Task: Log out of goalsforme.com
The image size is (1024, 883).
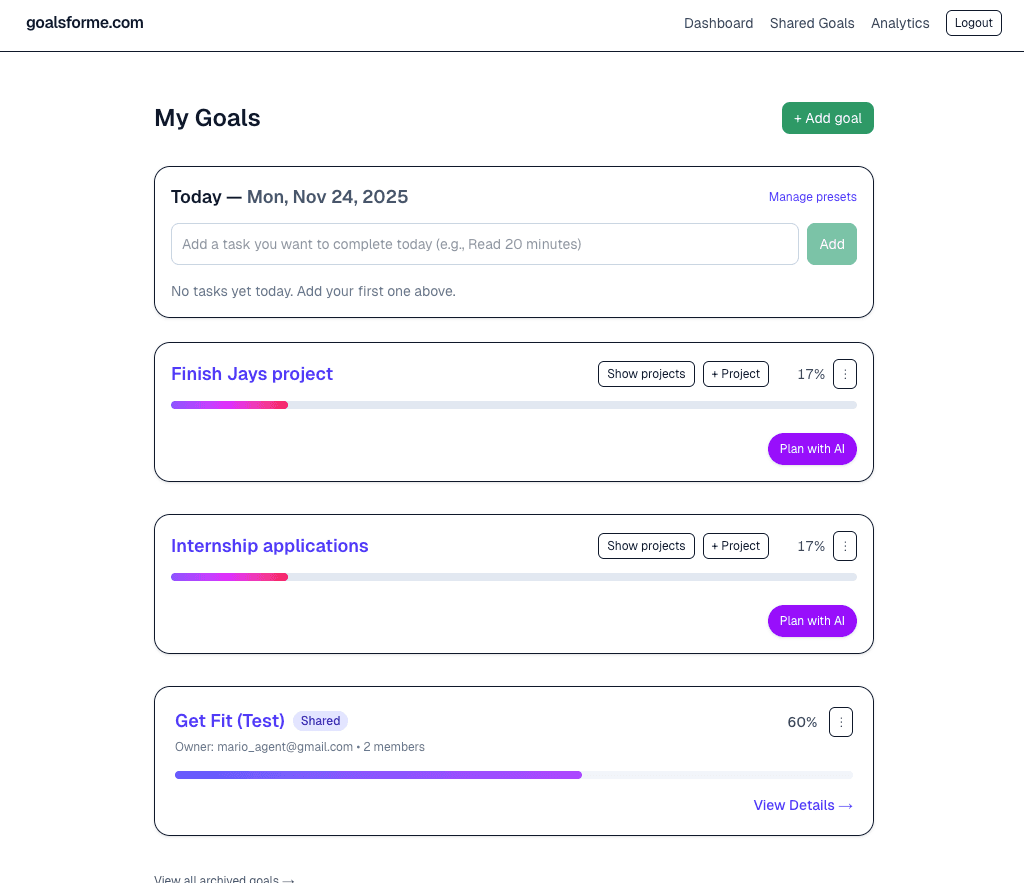Action: click(x=973, y=22)
